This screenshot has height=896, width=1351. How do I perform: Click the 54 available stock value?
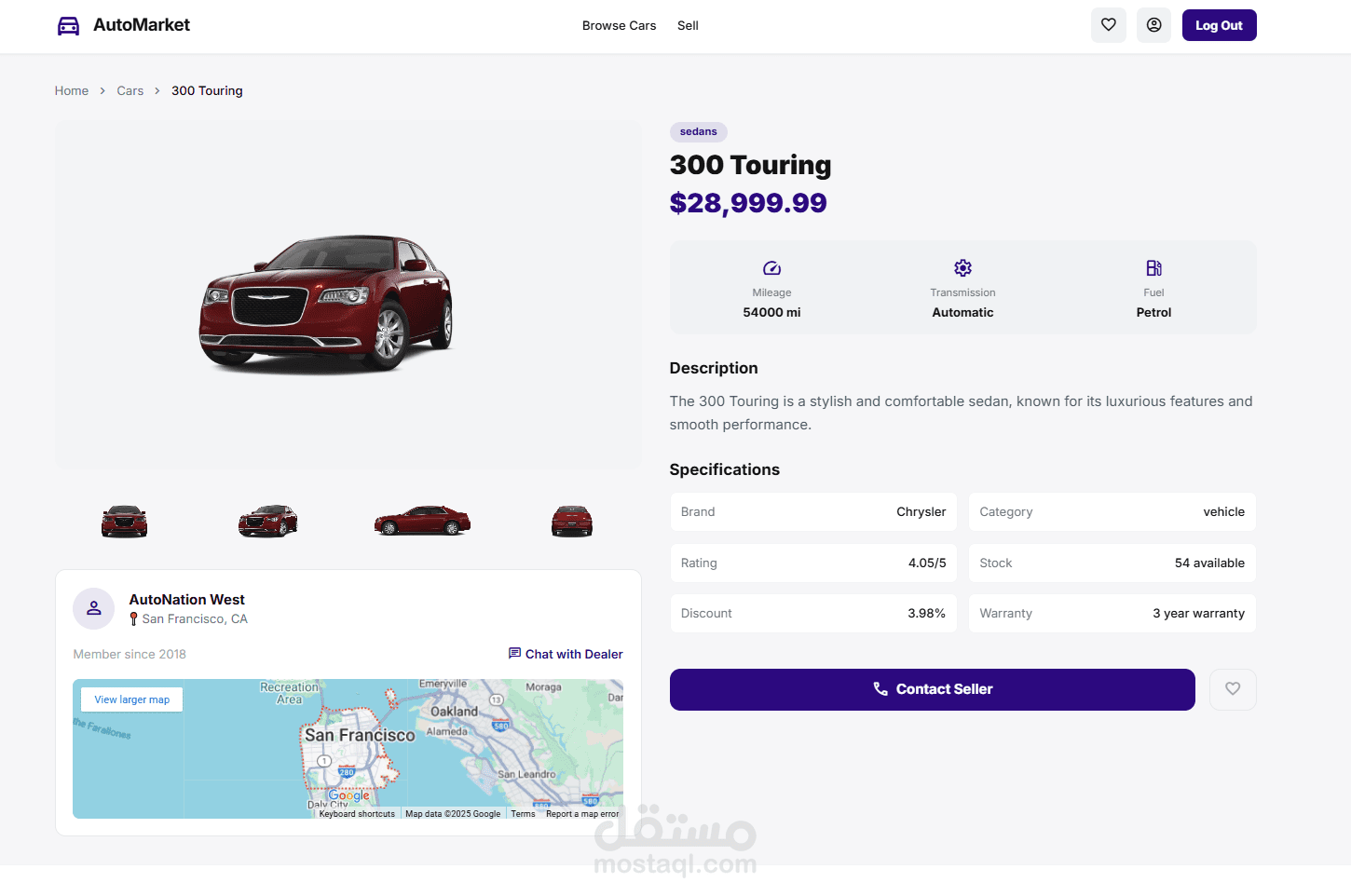(x=1209, y=563)
